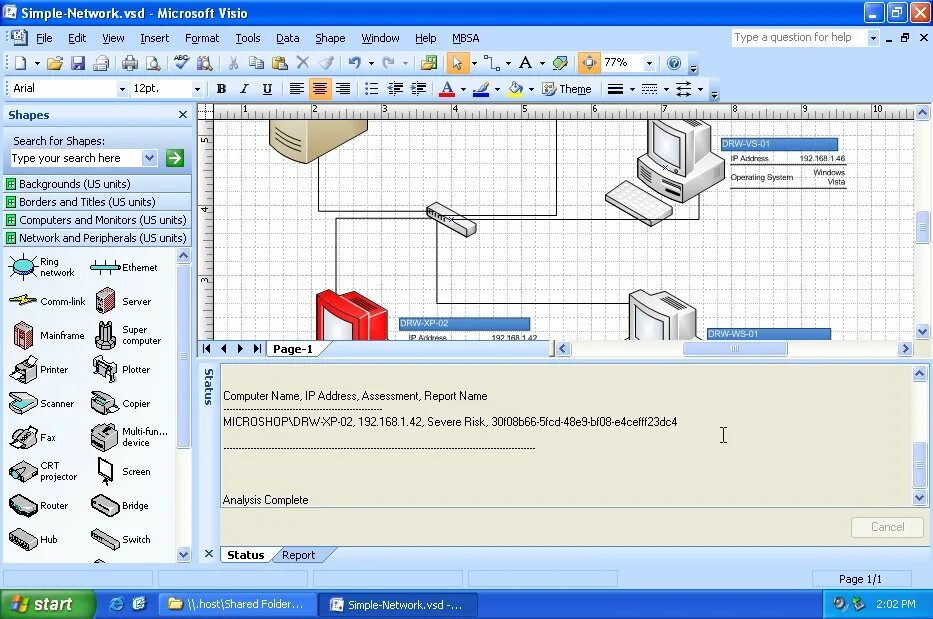The width and height of the screenshot is (933, 619).
Task: Click the New document icon
Action: coord(20,63)
